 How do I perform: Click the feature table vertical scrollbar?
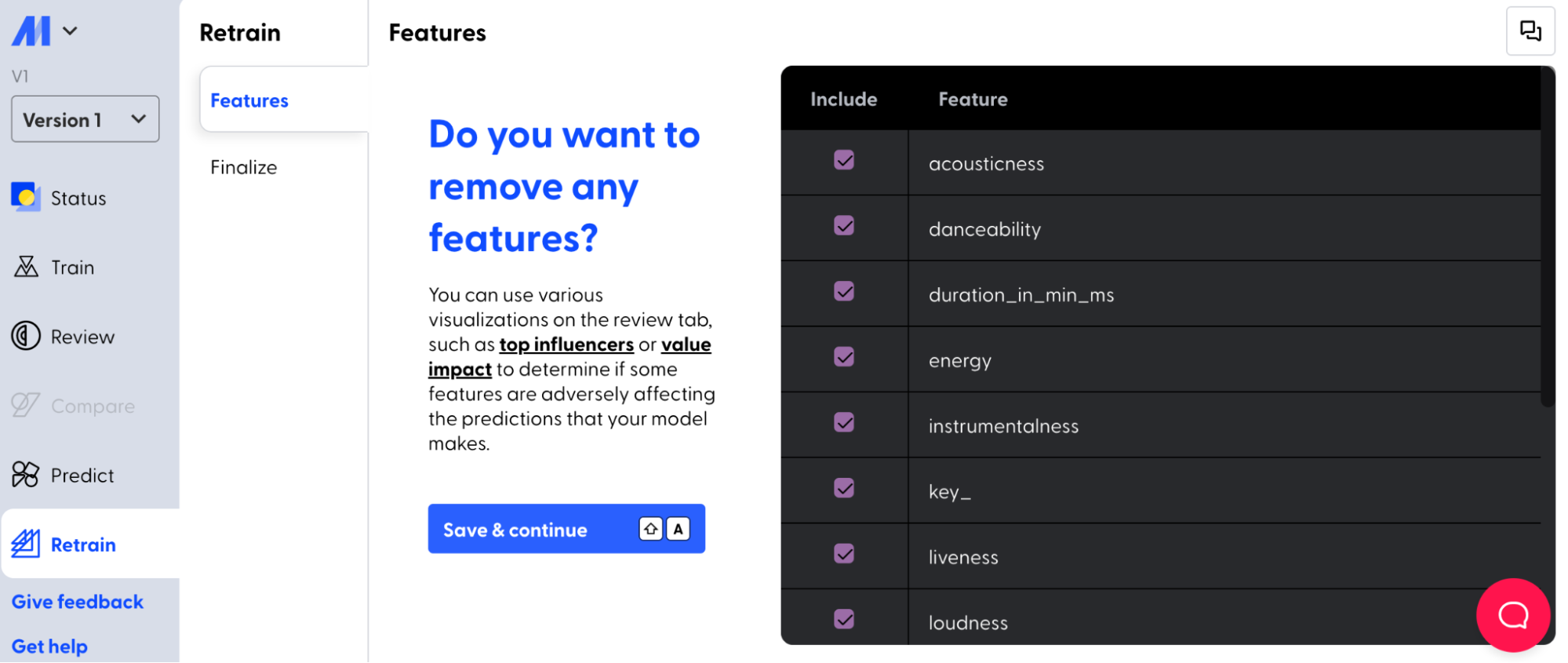pyautogui.click(x=1548, y=235)
